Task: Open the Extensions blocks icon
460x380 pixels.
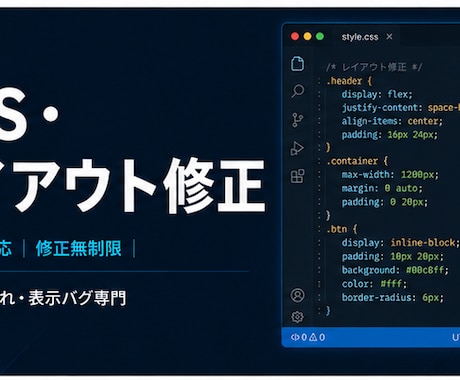Action: (x=297, y=176)
